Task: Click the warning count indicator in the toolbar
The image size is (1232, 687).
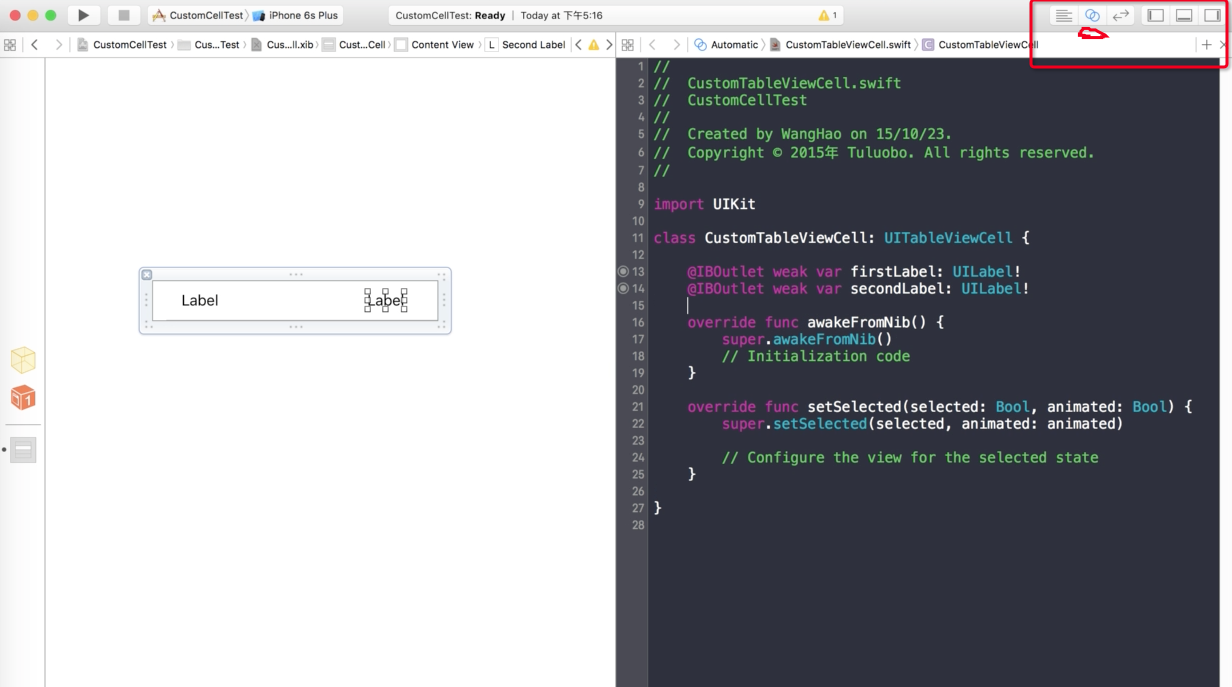Action: click(828, 15)
